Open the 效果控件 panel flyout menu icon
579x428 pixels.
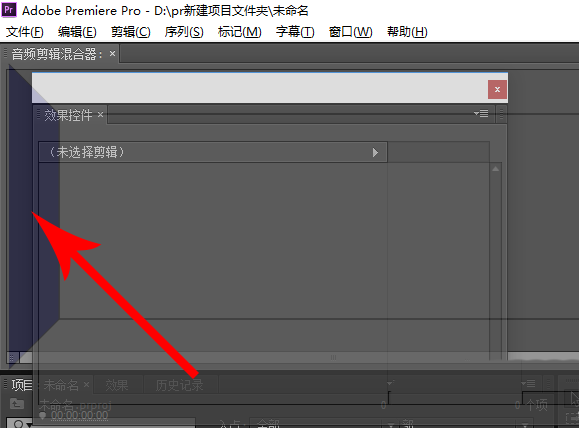pos(481,113)
